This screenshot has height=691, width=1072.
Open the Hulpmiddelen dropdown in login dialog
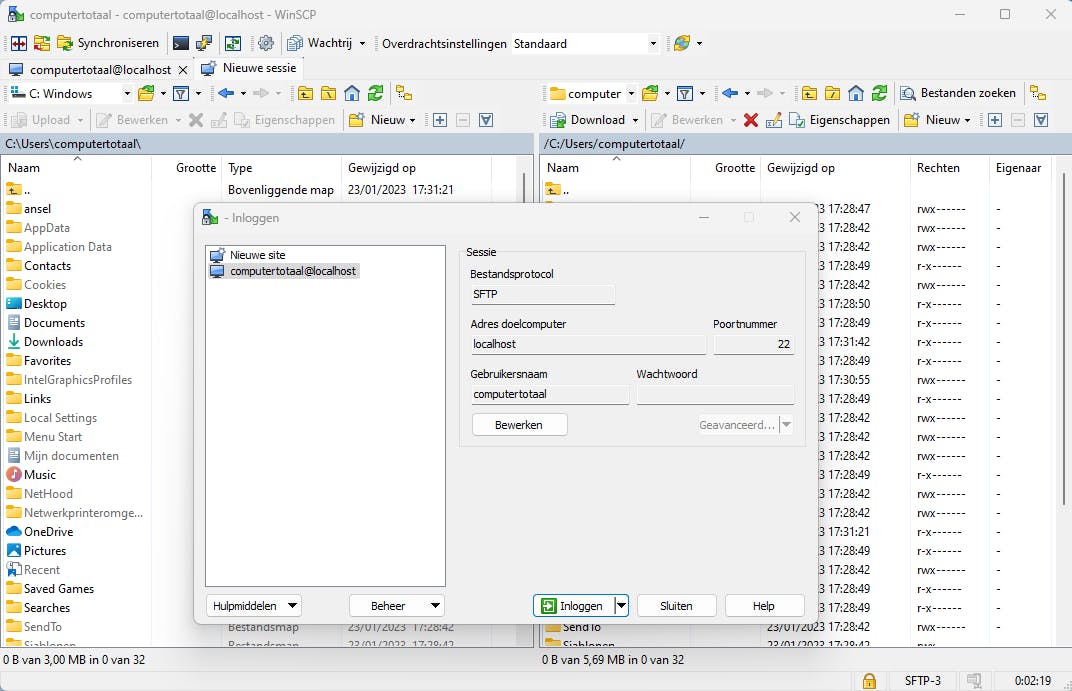pos(255,605)
